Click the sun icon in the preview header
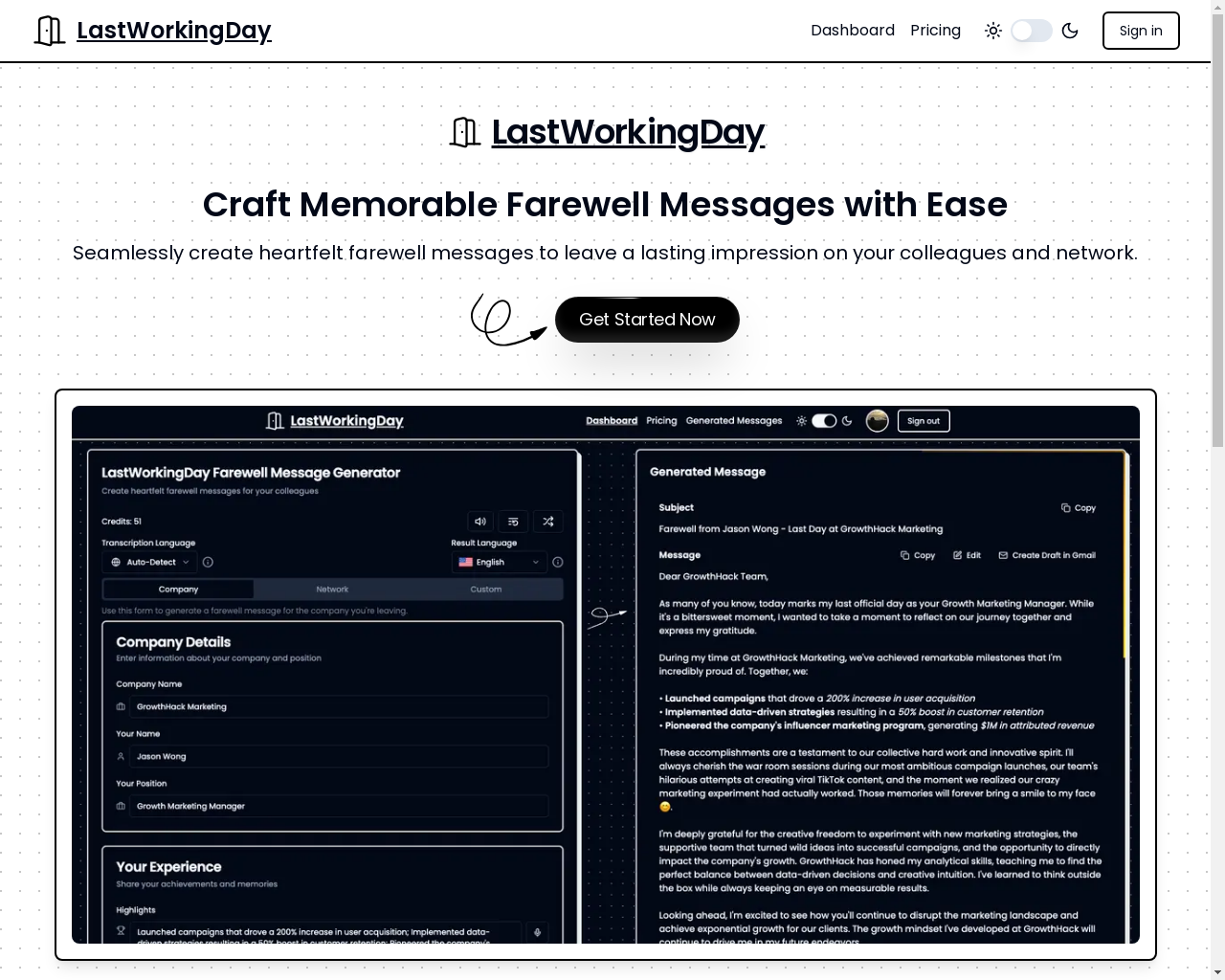This screenshot has width=1225, height=980. pyautogui.click(x=802, y=421)
